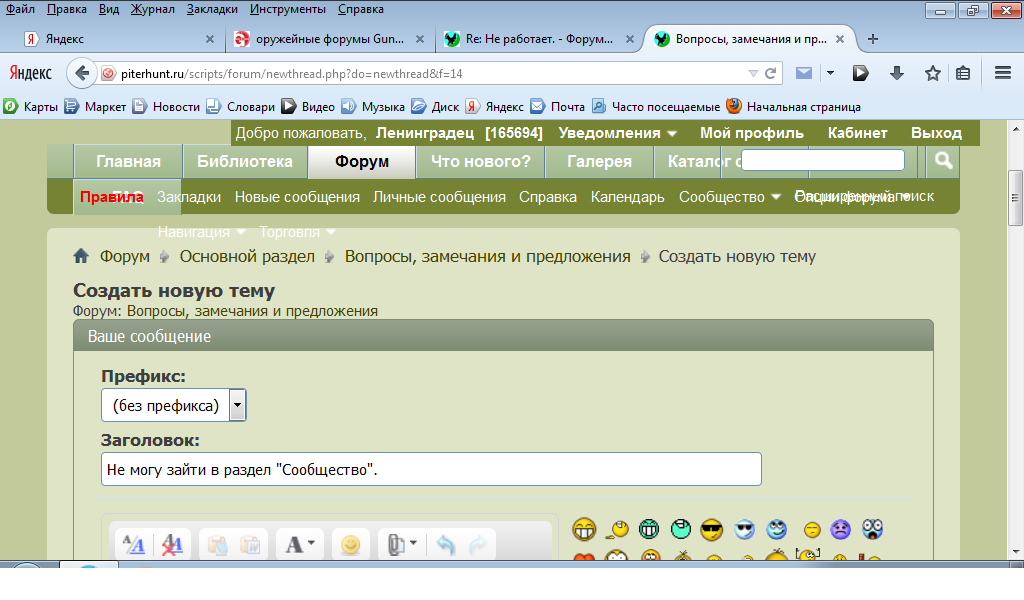Reload the page with the refresh icon
Image resolution: width=1024 pixels, height=600 pixels.
point(771,73)
